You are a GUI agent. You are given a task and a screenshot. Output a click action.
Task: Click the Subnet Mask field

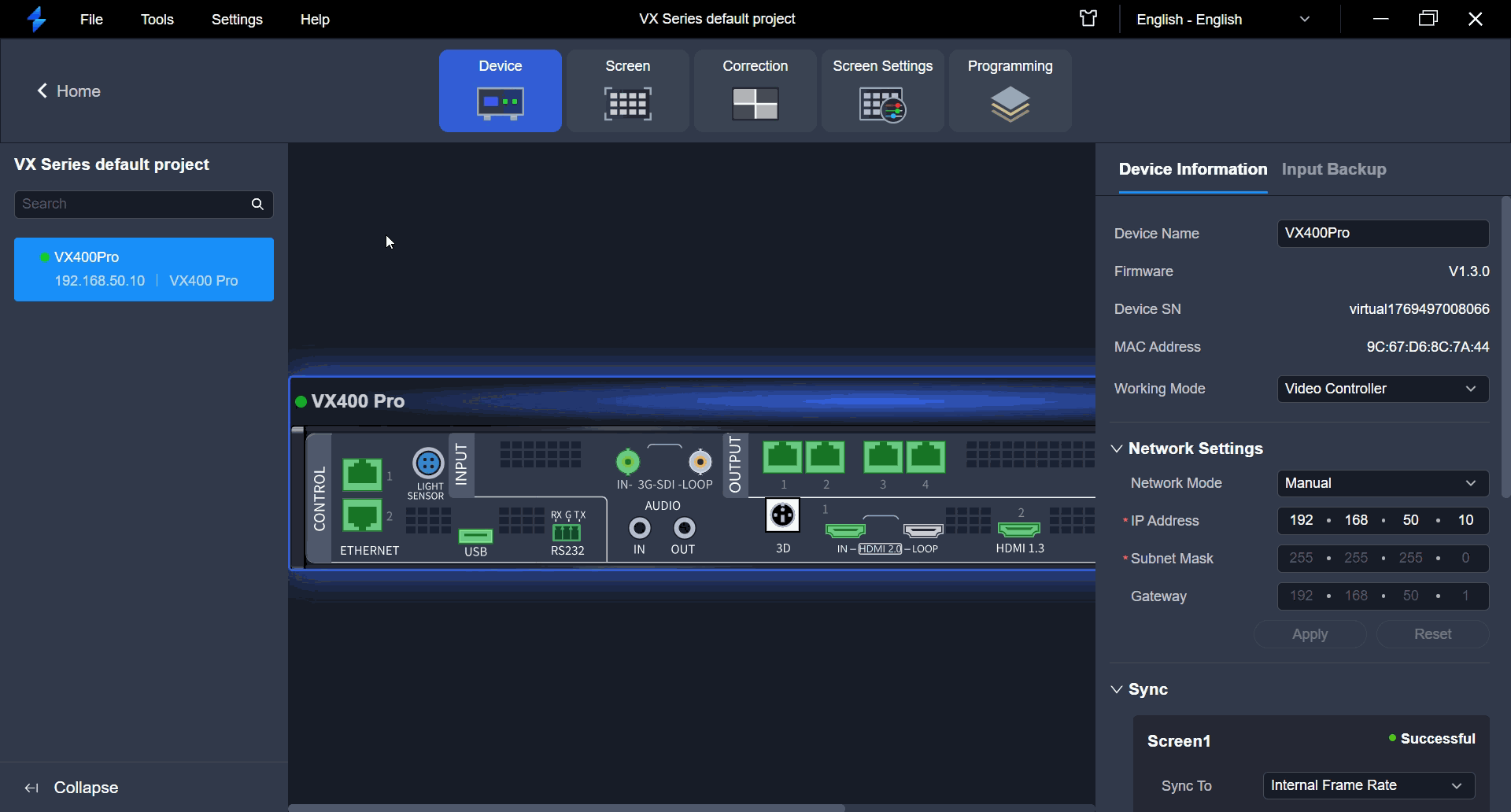[1383, 559]
